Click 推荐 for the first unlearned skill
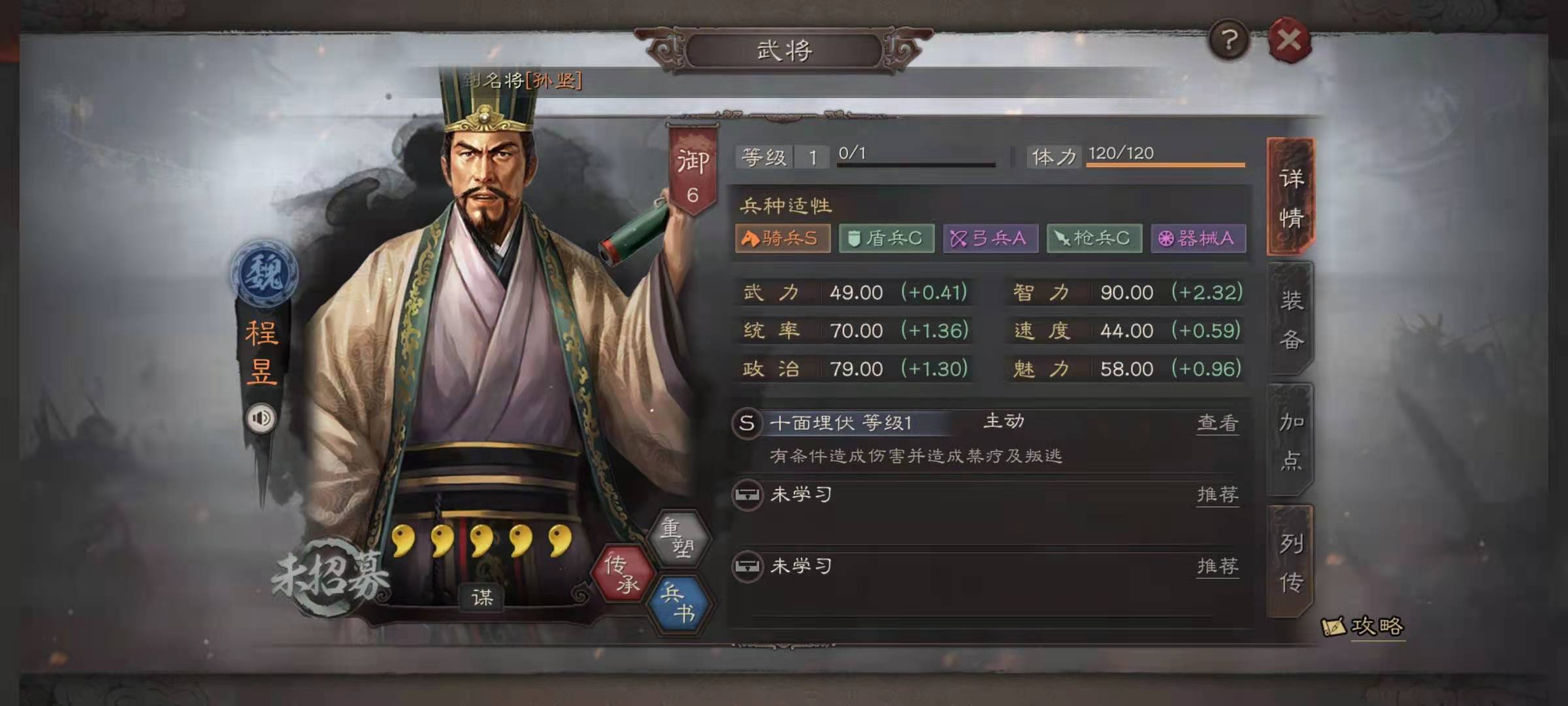 (x=1218, y=495)
